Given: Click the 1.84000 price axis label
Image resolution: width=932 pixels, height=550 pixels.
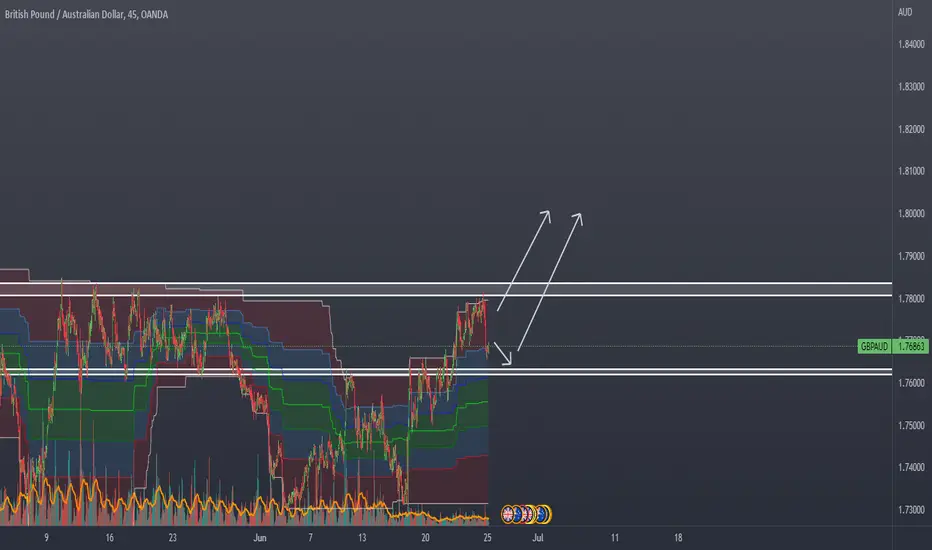Looking at the screenshot, I should (911, 44).
